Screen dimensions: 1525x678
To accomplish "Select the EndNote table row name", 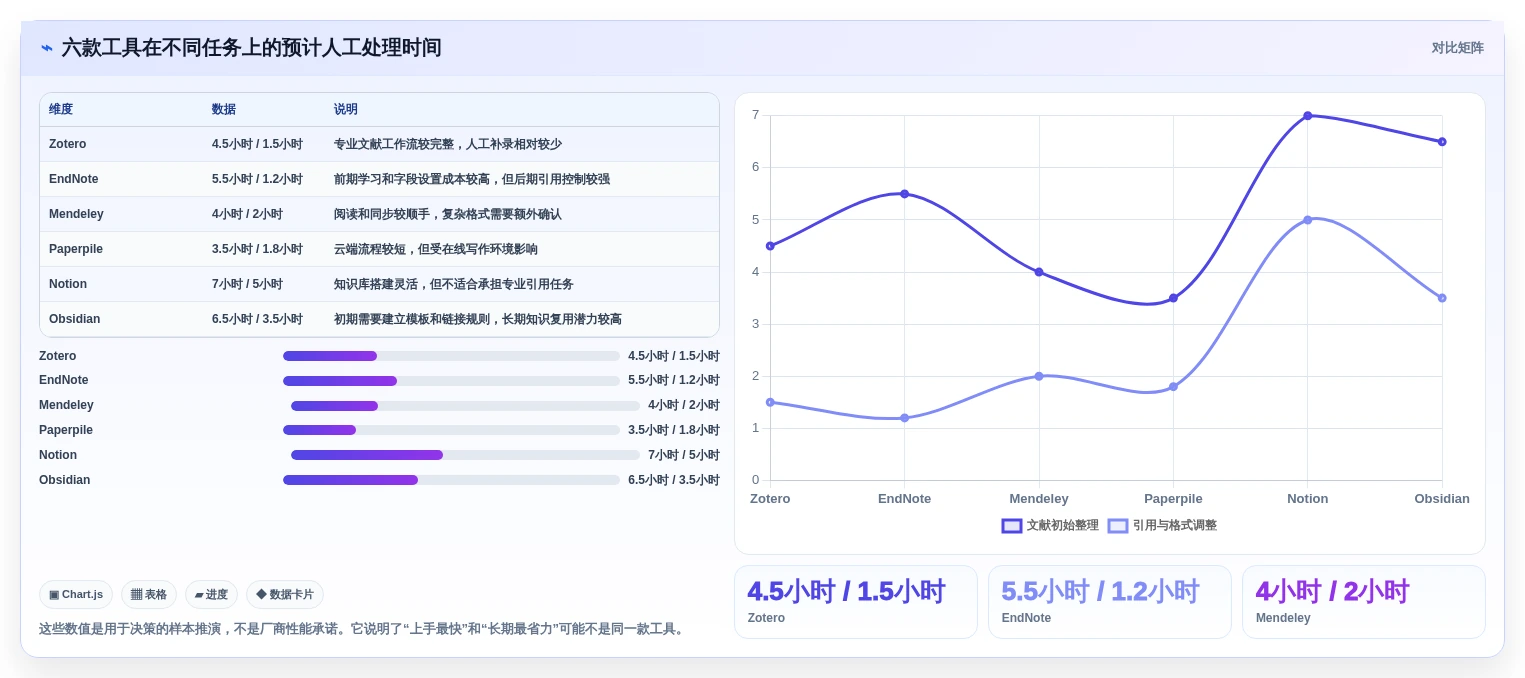I will point(74,179).
